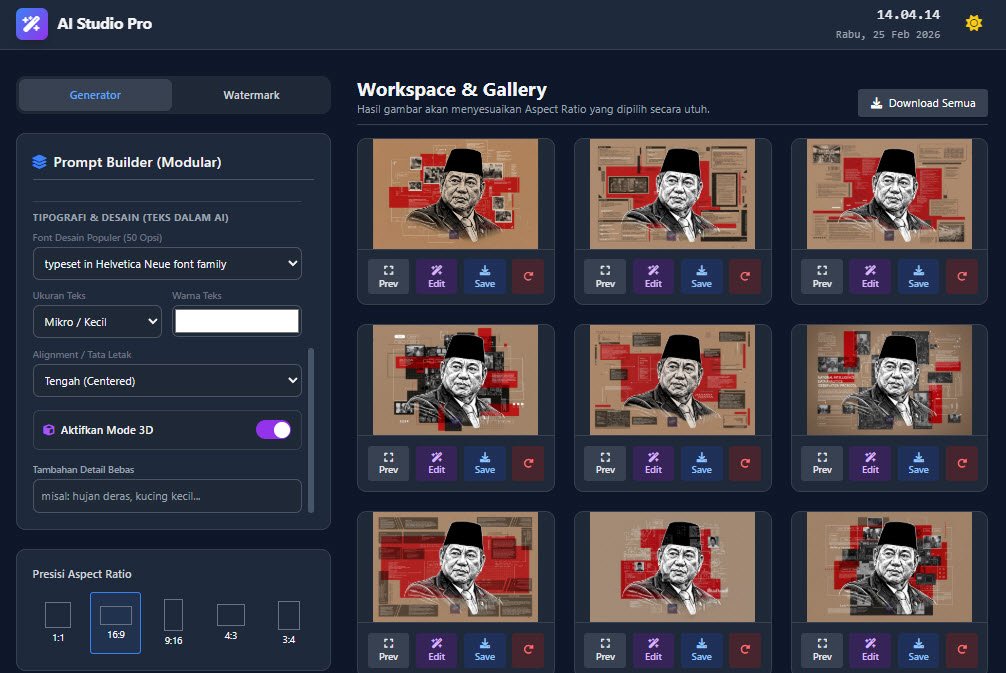Click the Prompt Builder panel scrollbar
Viewport: 1006px width, 673px height.
click(x=311, y=430)
